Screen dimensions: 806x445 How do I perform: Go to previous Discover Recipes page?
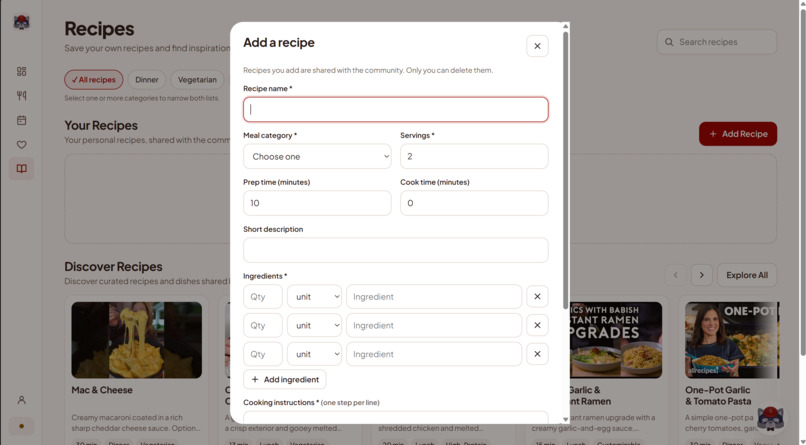tap(675, 275)
